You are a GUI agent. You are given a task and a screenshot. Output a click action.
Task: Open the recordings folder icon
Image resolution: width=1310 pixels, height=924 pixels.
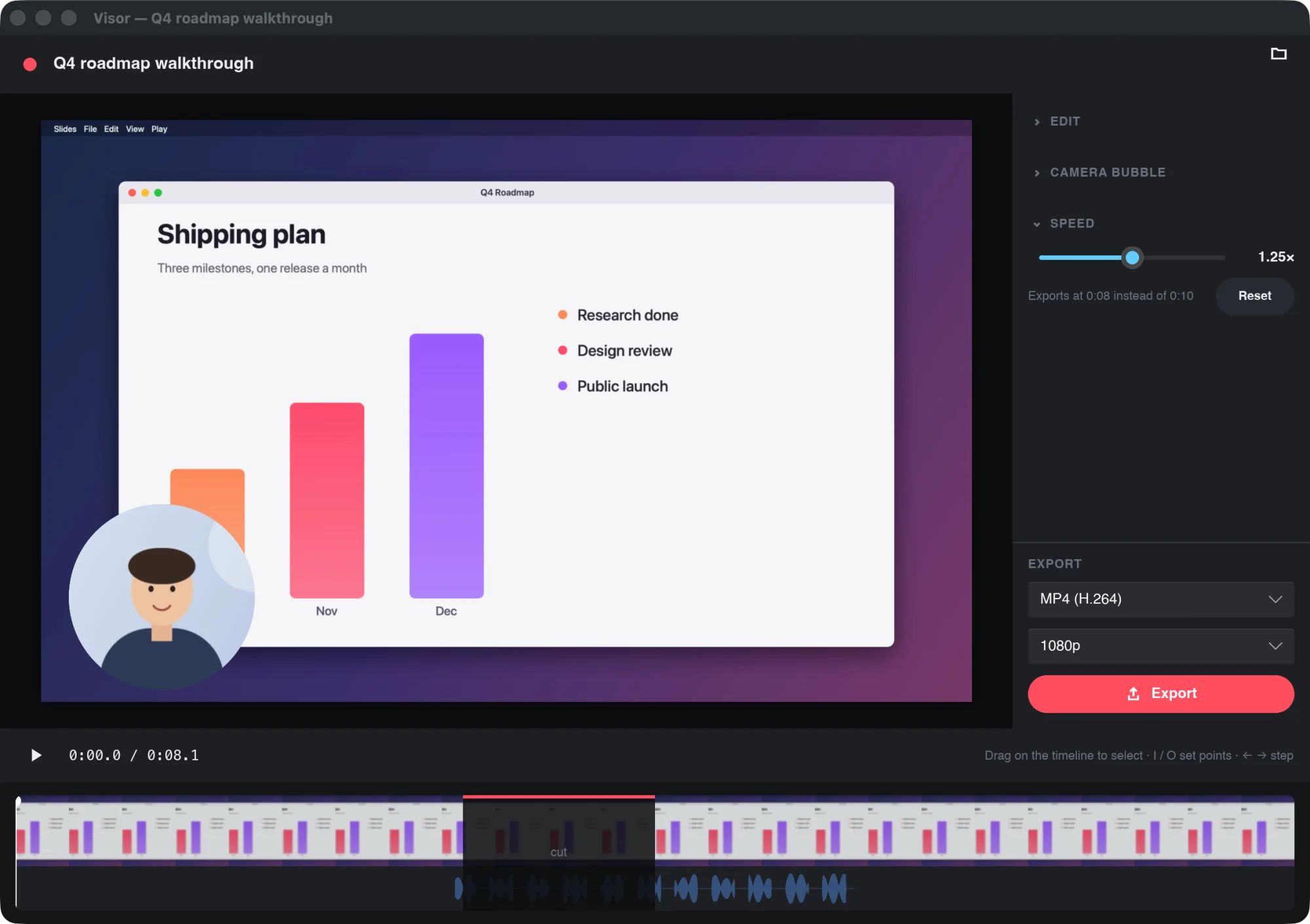(1278, 54)
